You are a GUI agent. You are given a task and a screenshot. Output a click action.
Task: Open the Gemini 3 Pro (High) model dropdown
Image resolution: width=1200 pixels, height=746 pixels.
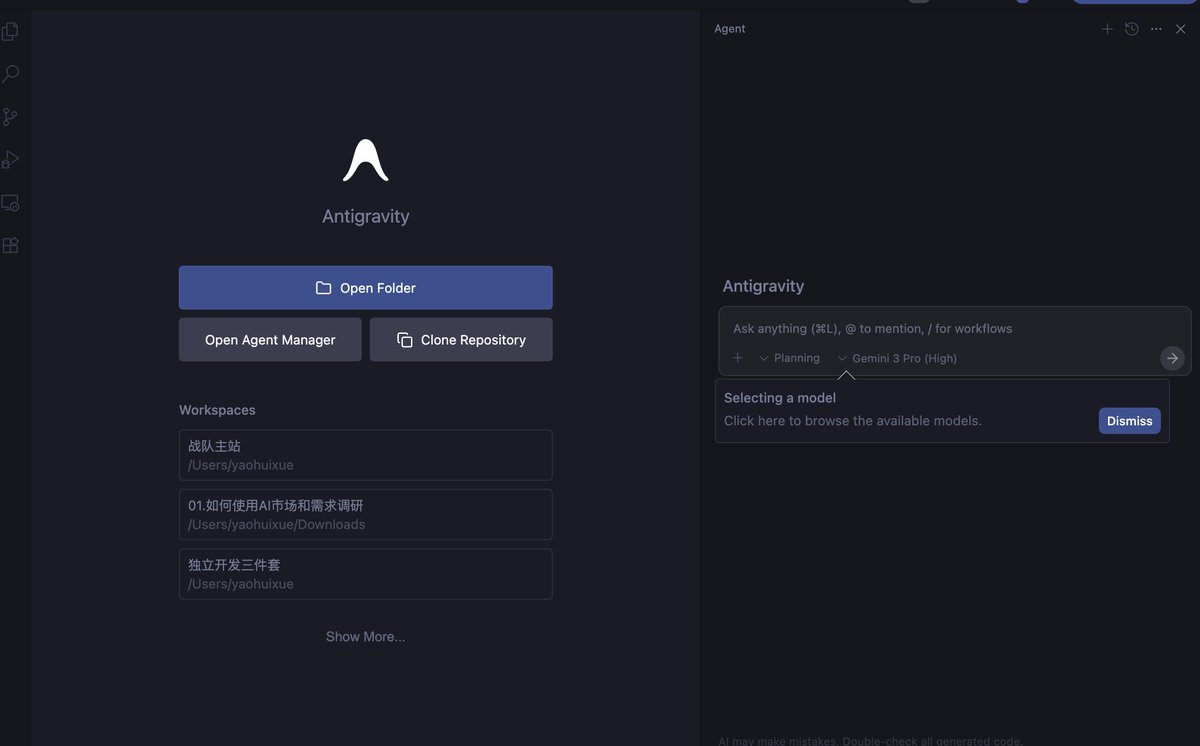[897, 358]
